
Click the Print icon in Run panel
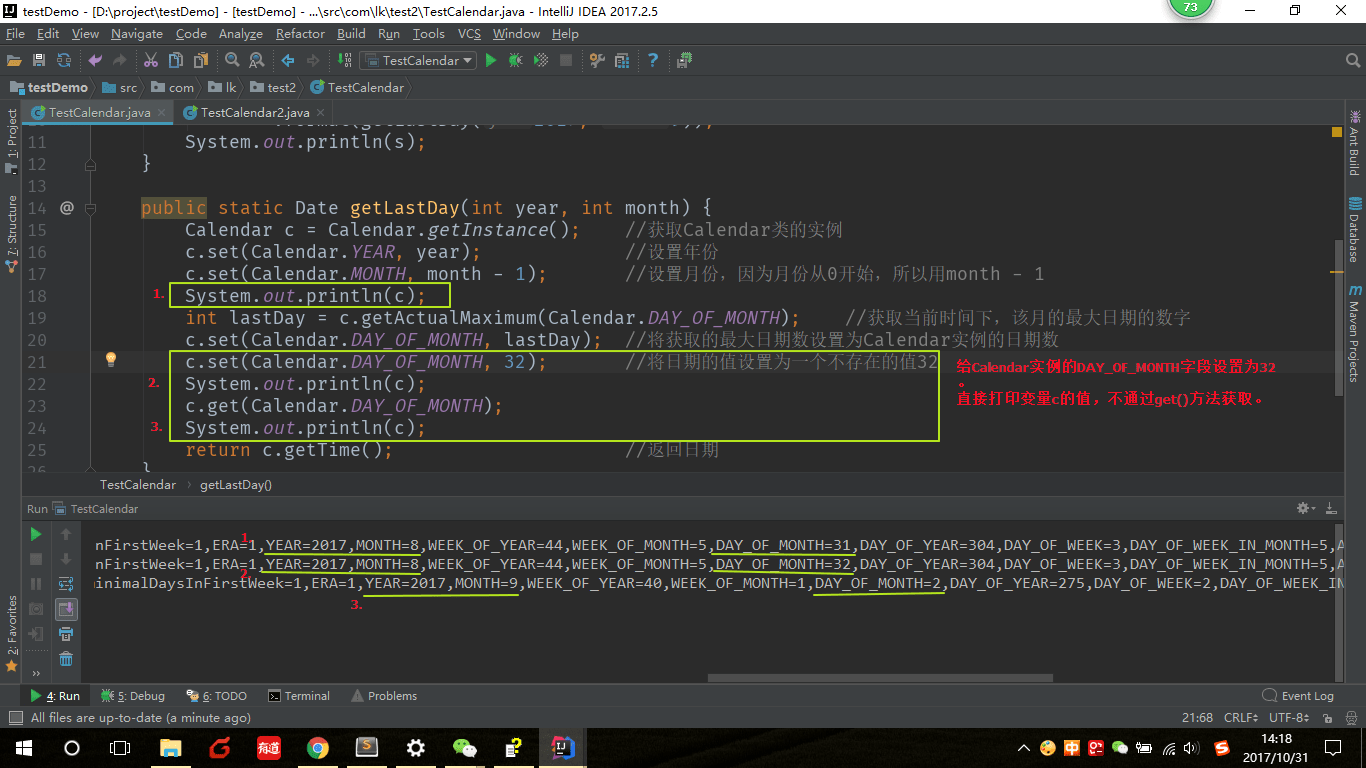[x=65, y=633]
